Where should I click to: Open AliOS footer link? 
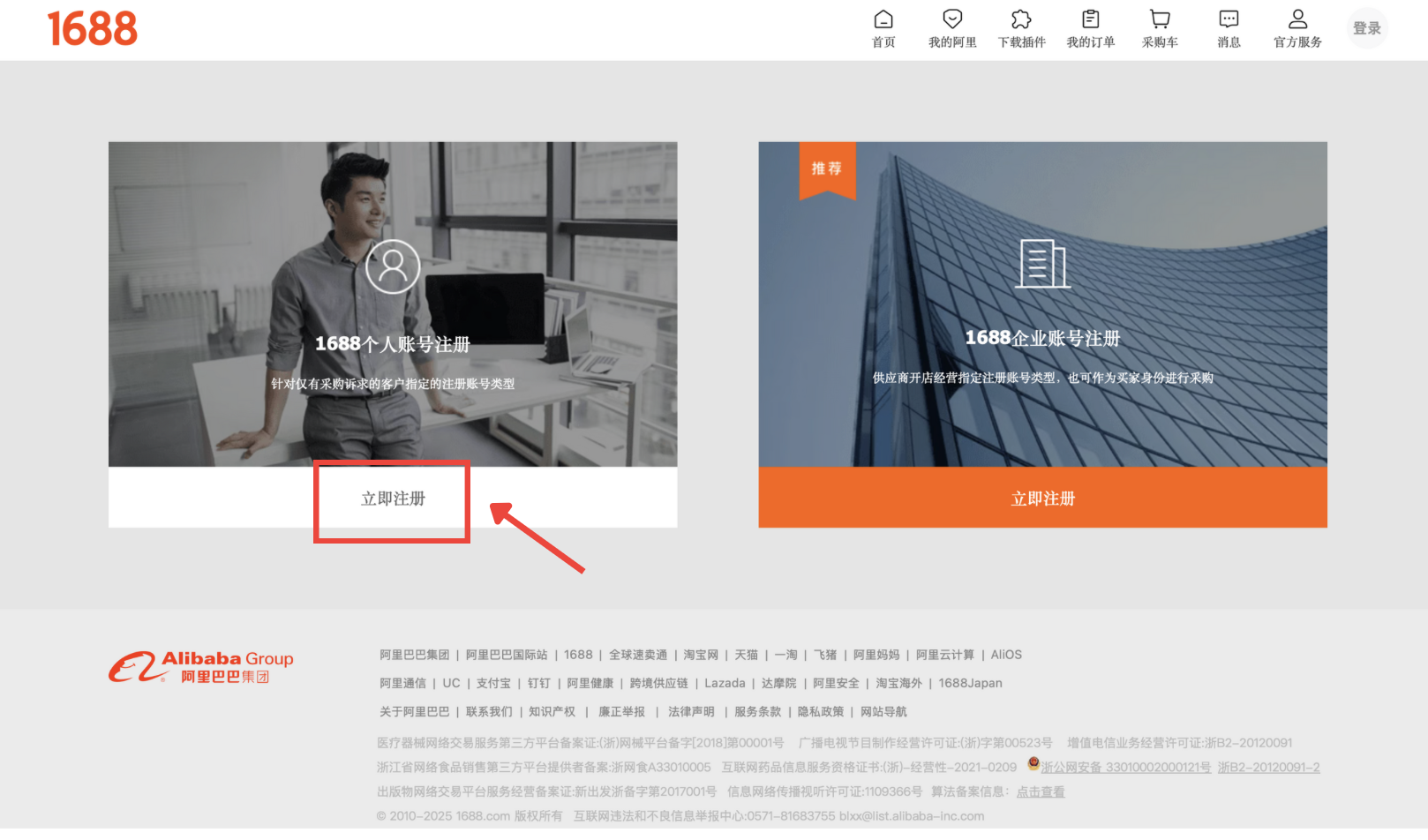pos(1006,655)
